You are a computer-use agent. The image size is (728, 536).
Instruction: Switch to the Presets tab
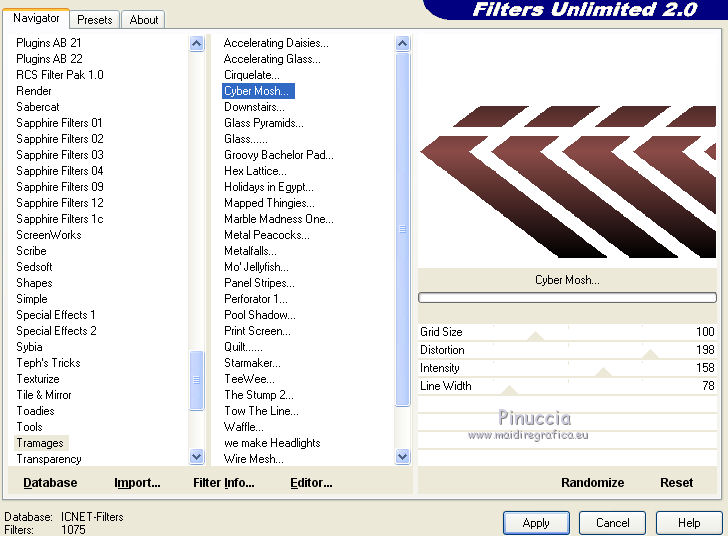pos(95,20)
